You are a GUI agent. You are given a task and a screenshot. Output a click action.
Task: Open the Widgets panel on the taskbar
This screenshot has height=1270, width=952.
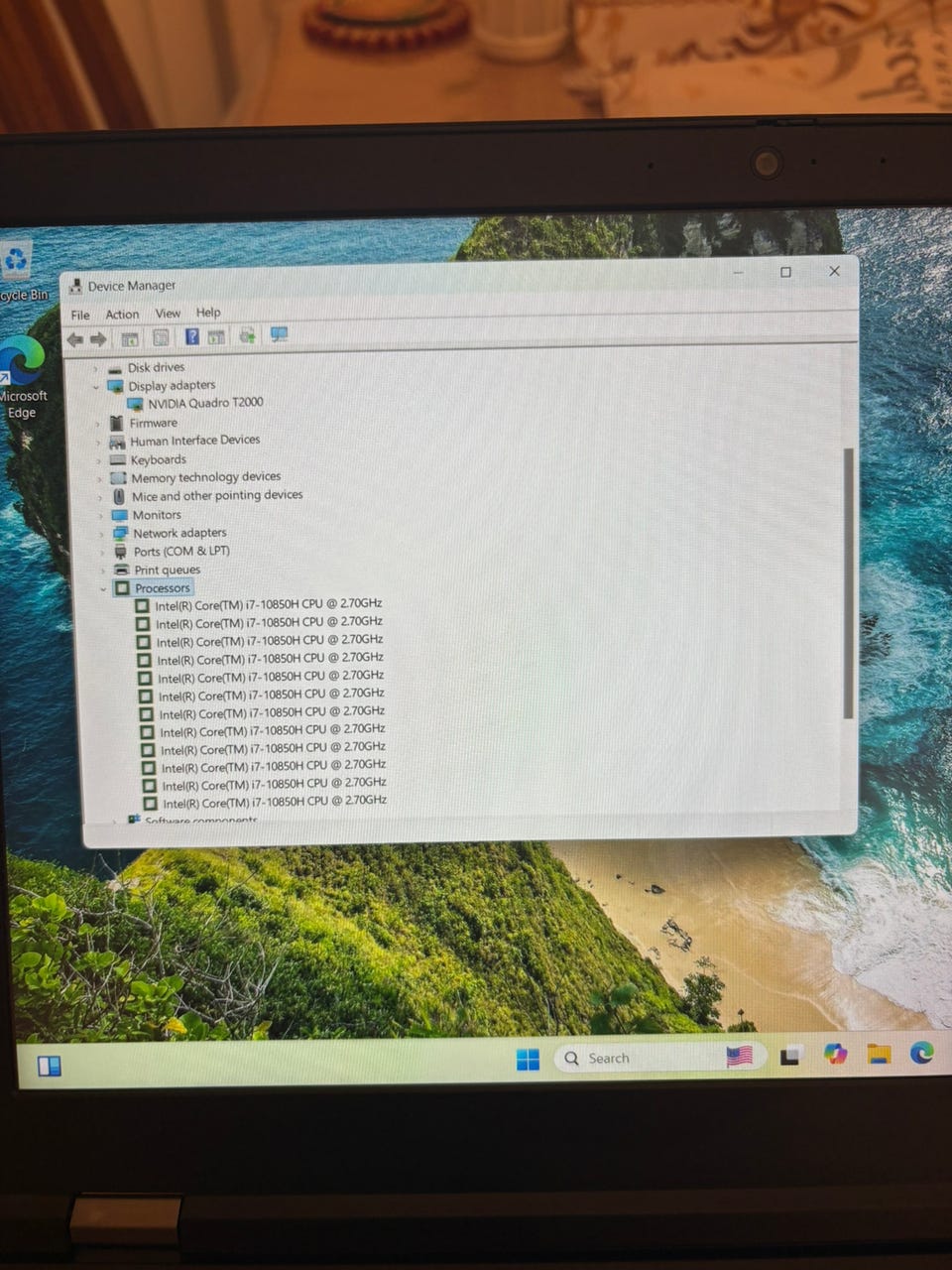click(49, 1067)
